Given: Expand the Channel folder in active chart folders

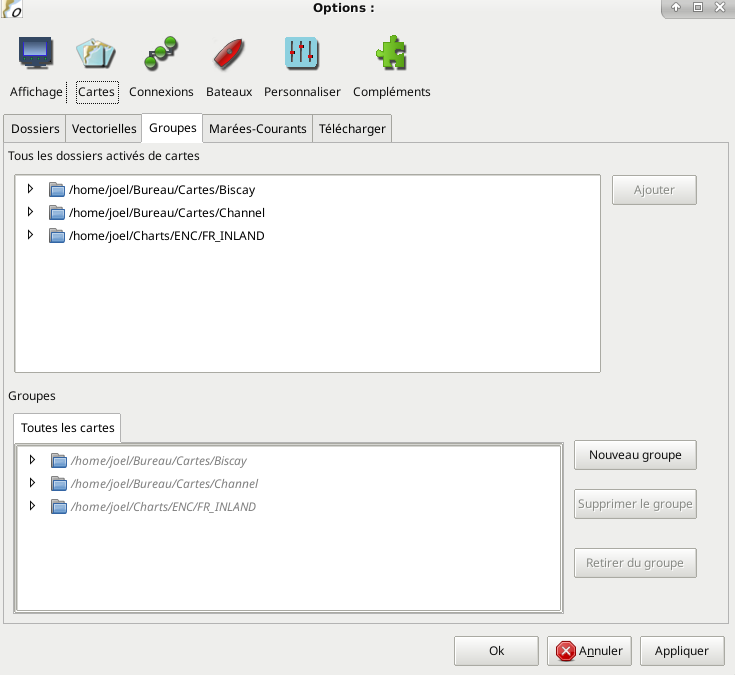Looking at the screenshot, I should 30,212.
